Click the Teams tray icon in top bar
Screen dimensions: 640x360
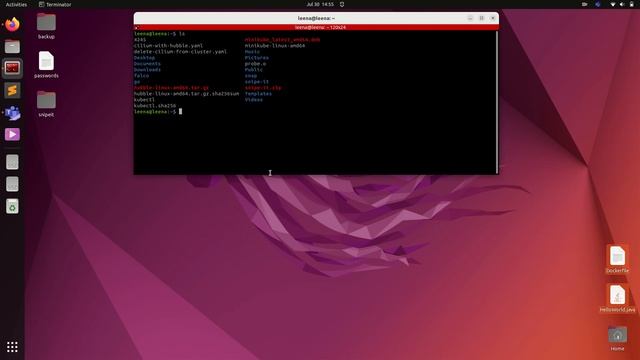598,4
